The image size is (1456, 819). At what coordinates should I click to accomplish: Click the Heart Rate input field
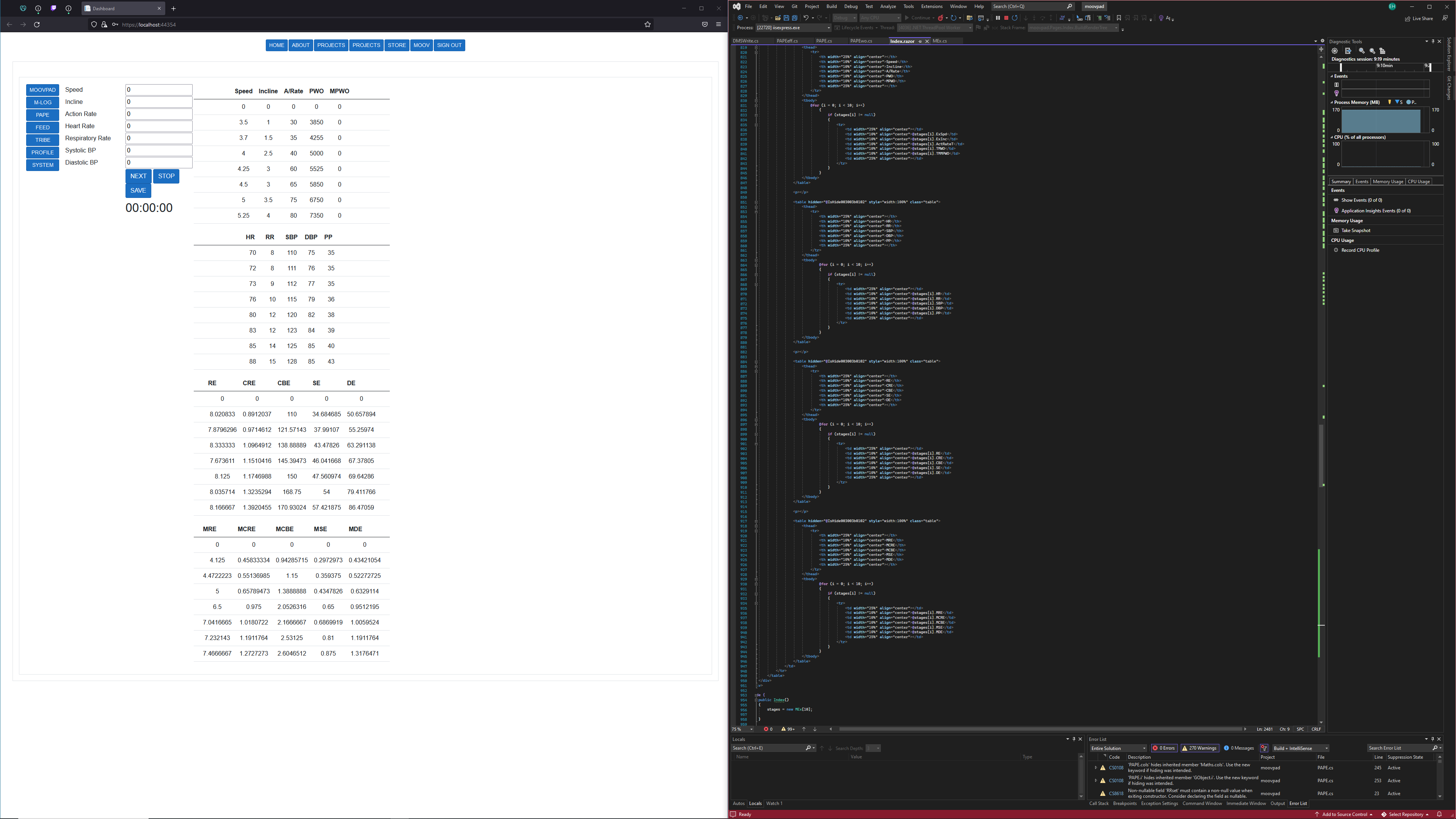point(159,126)
